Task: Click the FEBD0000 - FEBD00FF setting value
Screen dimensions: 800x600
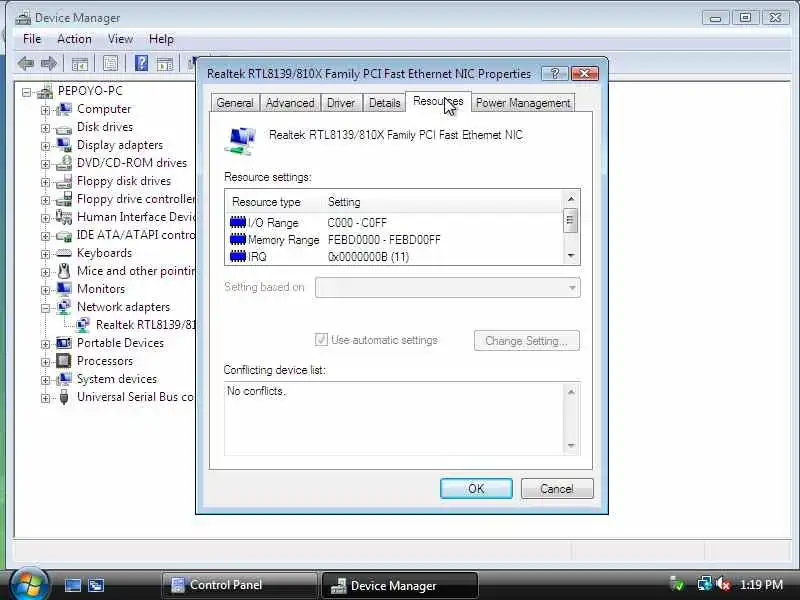Action: (384, 240)
